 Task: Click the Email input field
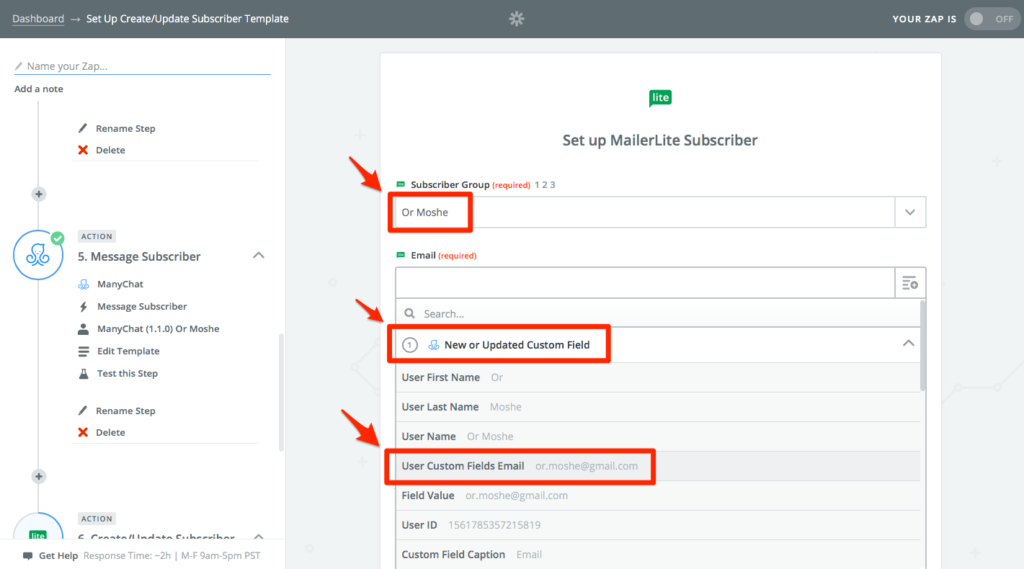(645, 283)
